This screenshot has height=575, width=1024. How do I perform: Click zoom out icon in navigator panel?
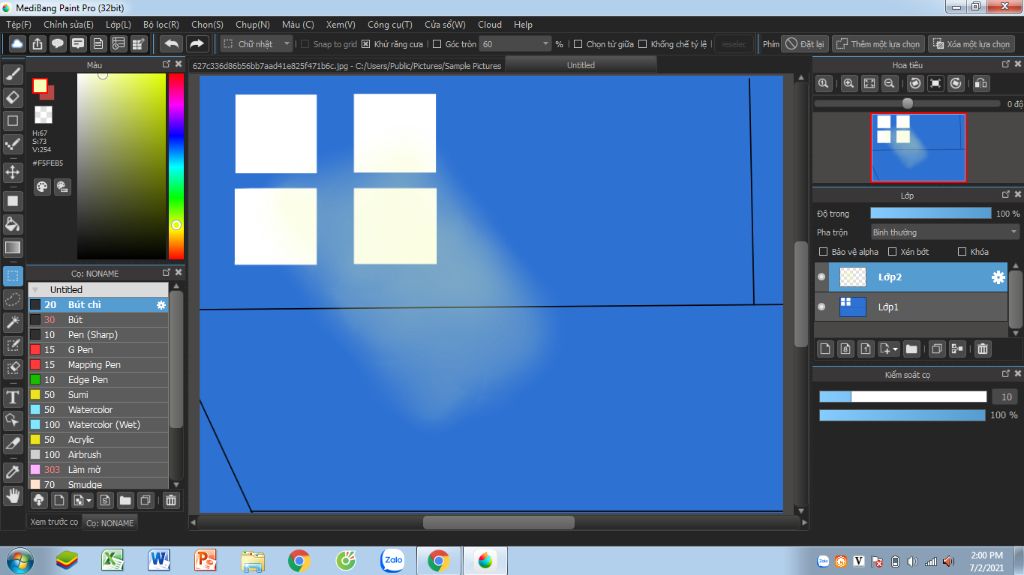[889, 84]
